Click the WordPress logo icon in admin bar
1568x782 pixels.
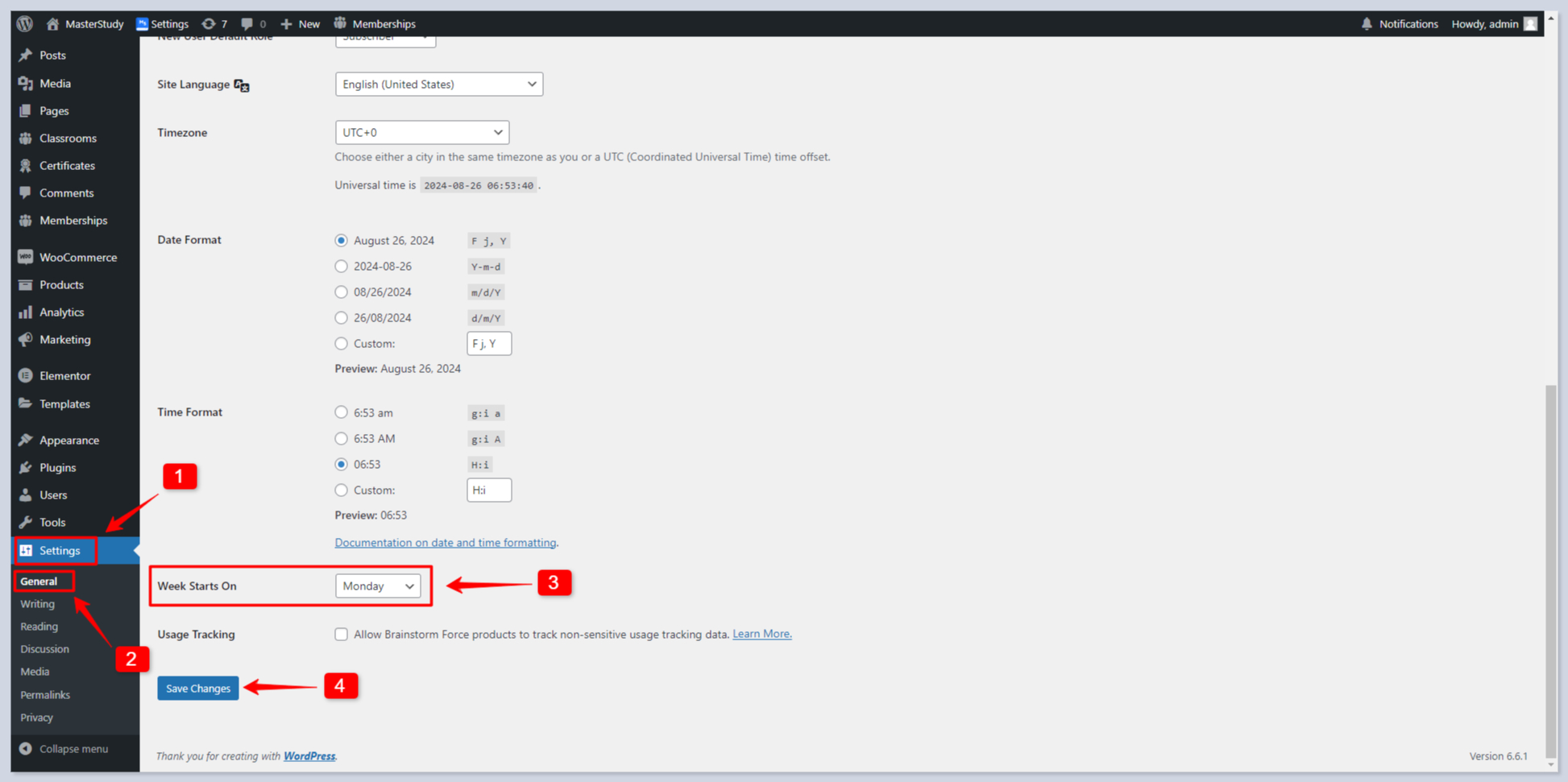tap(25, 23)
